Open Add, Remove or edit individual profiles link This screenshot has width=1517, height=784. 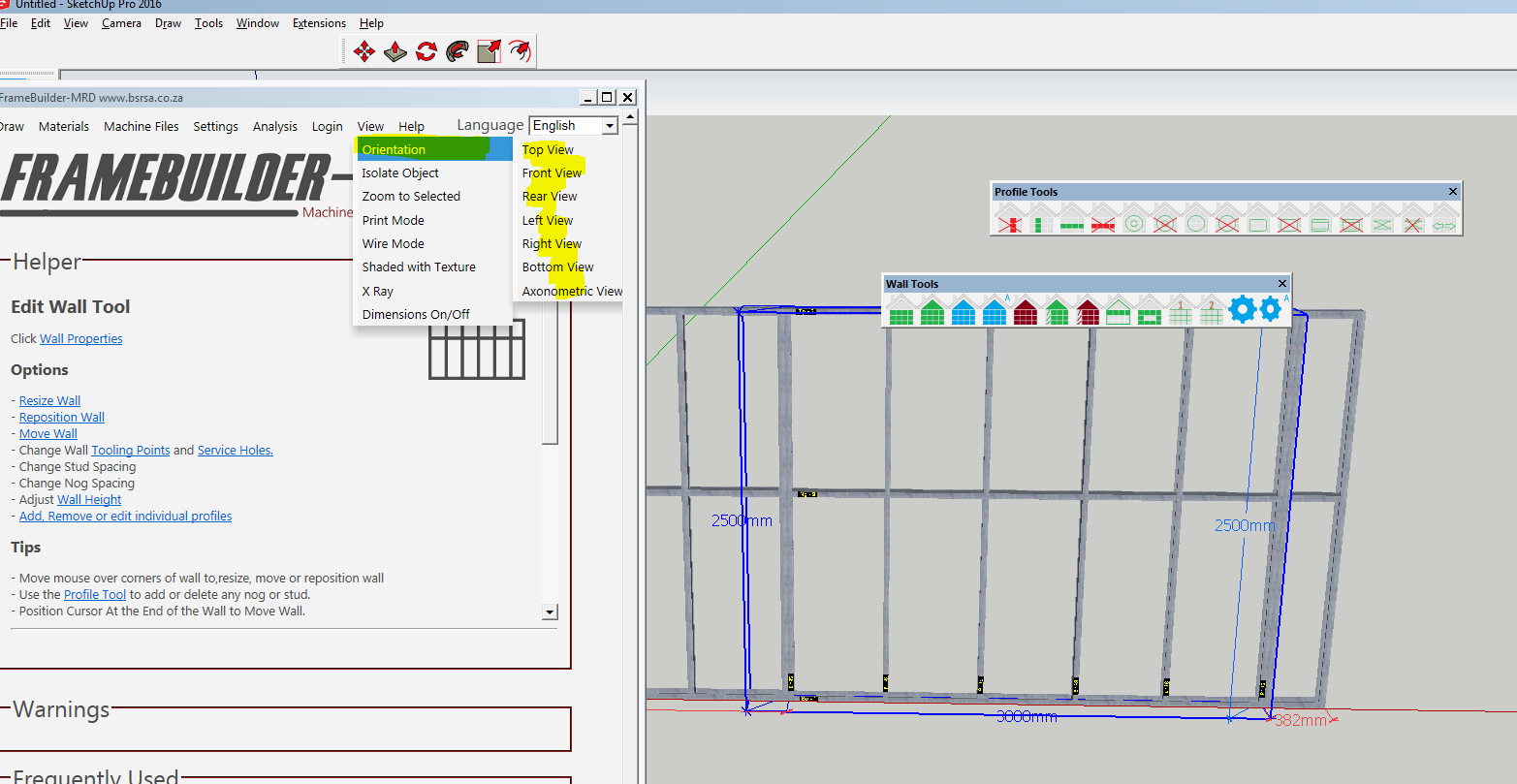(126, 516)
